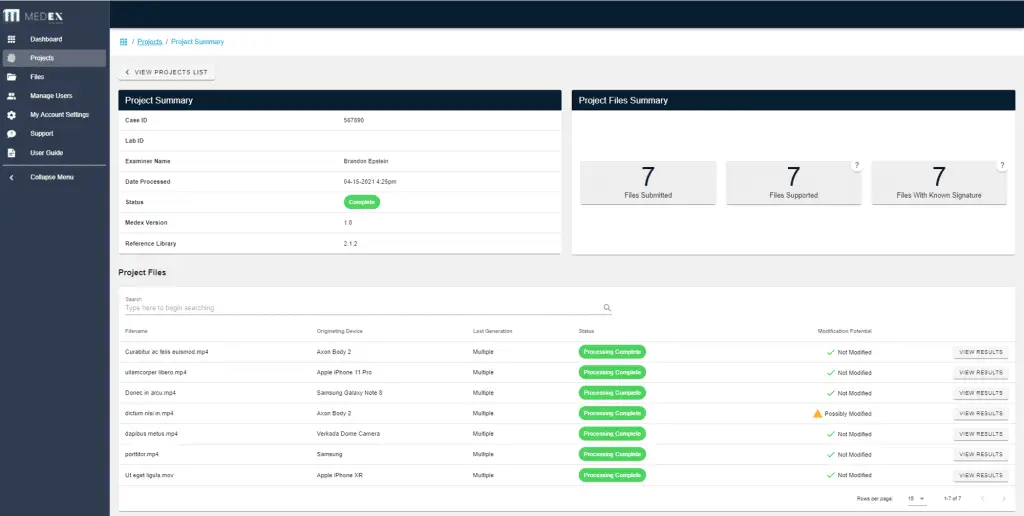Click the help icon on Files Supported card

point(856,166)
